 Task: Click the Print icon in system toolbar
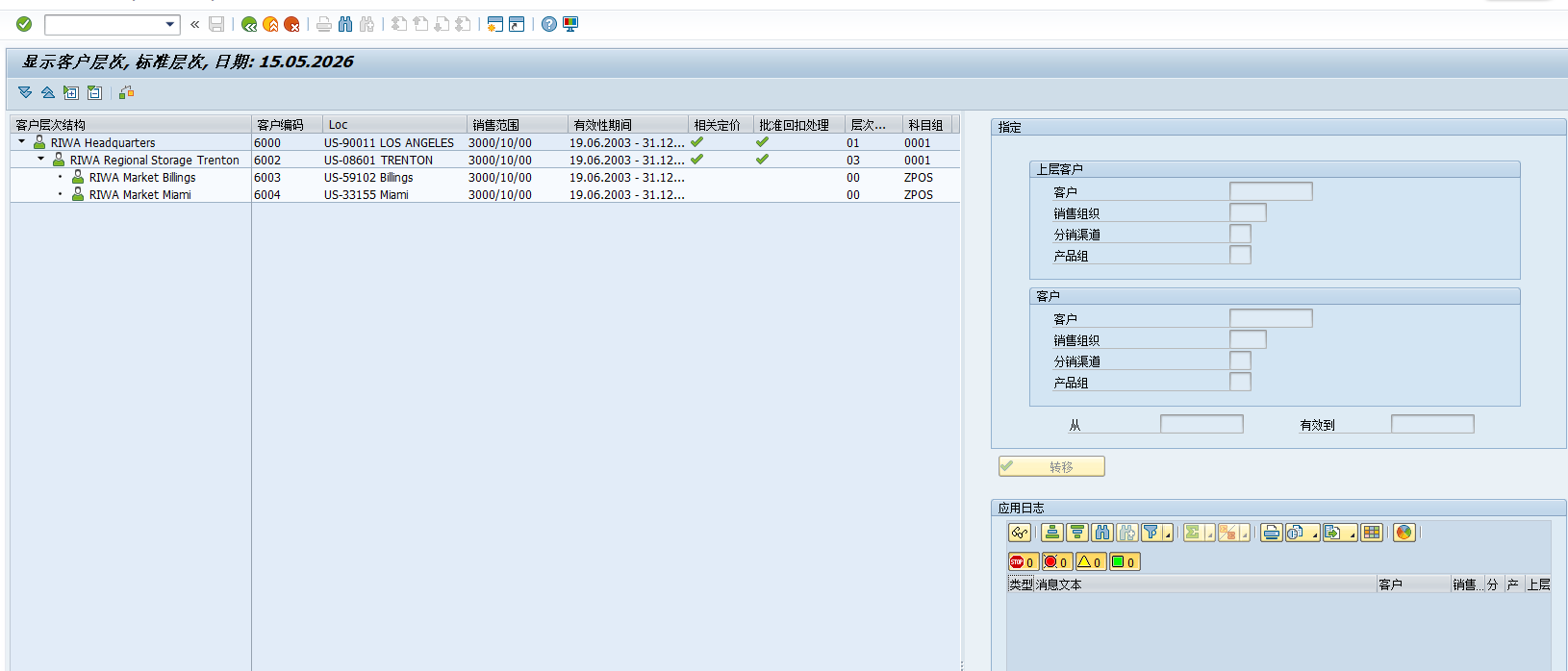tap(324, 24)
